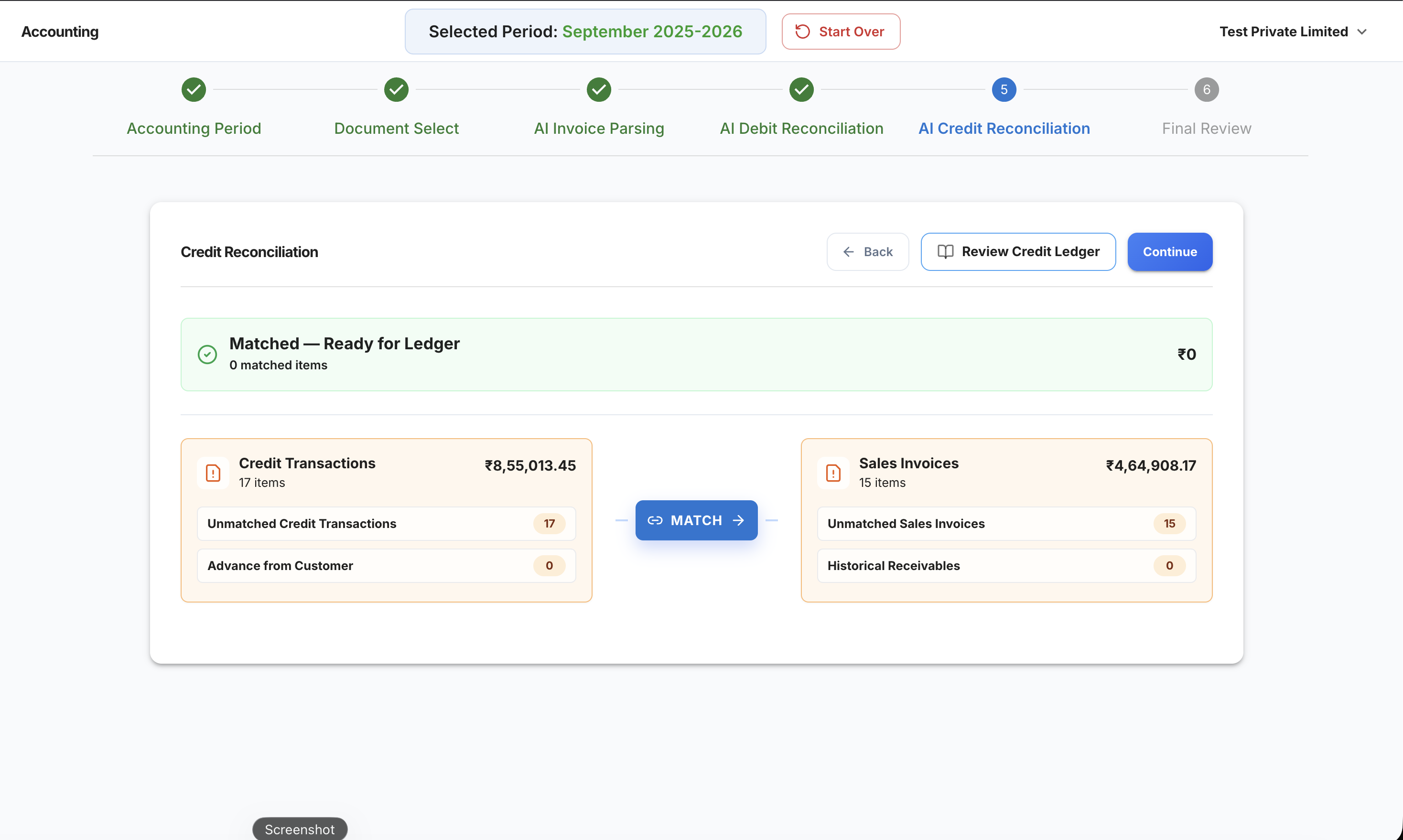Screen dimensions: 1403x840
Task: Click the link icon in MATCH button
Action: pyautogui.click(x=655, y=520)
